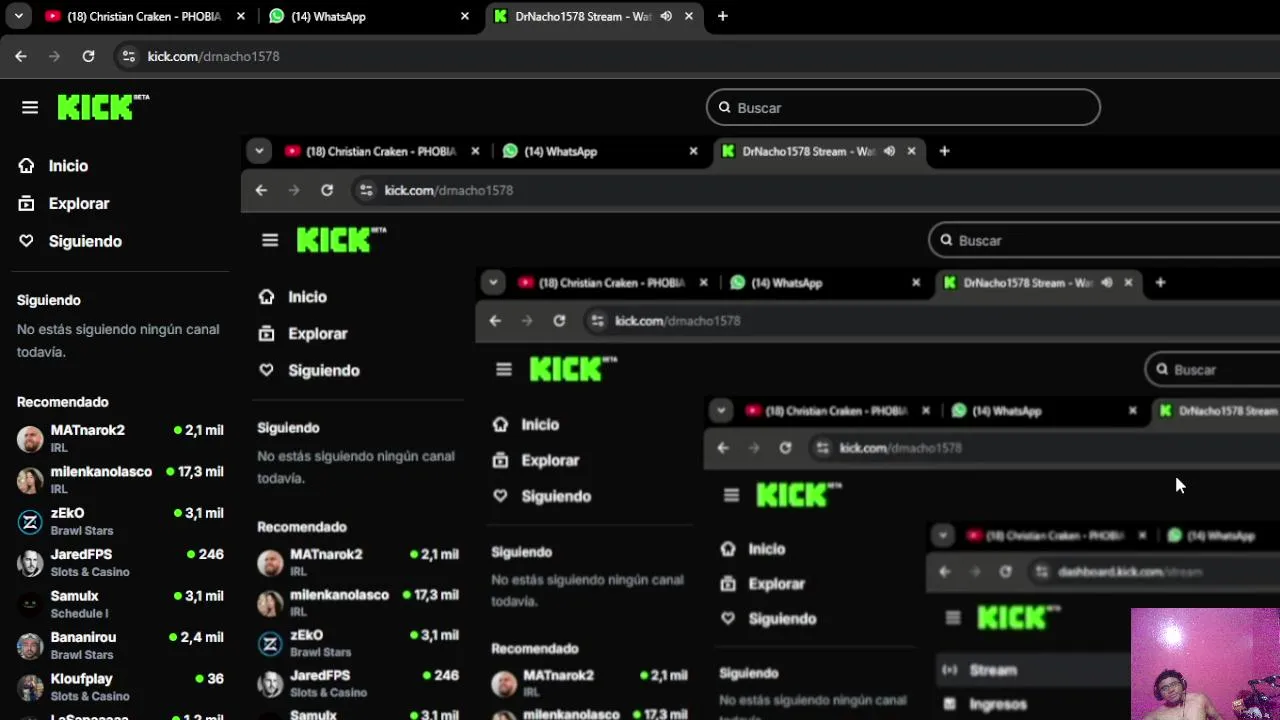Viewport: 1280px width, 720px height.
Task: Click the home icon beside outermost Inicio
Action: tap(26, 166)
